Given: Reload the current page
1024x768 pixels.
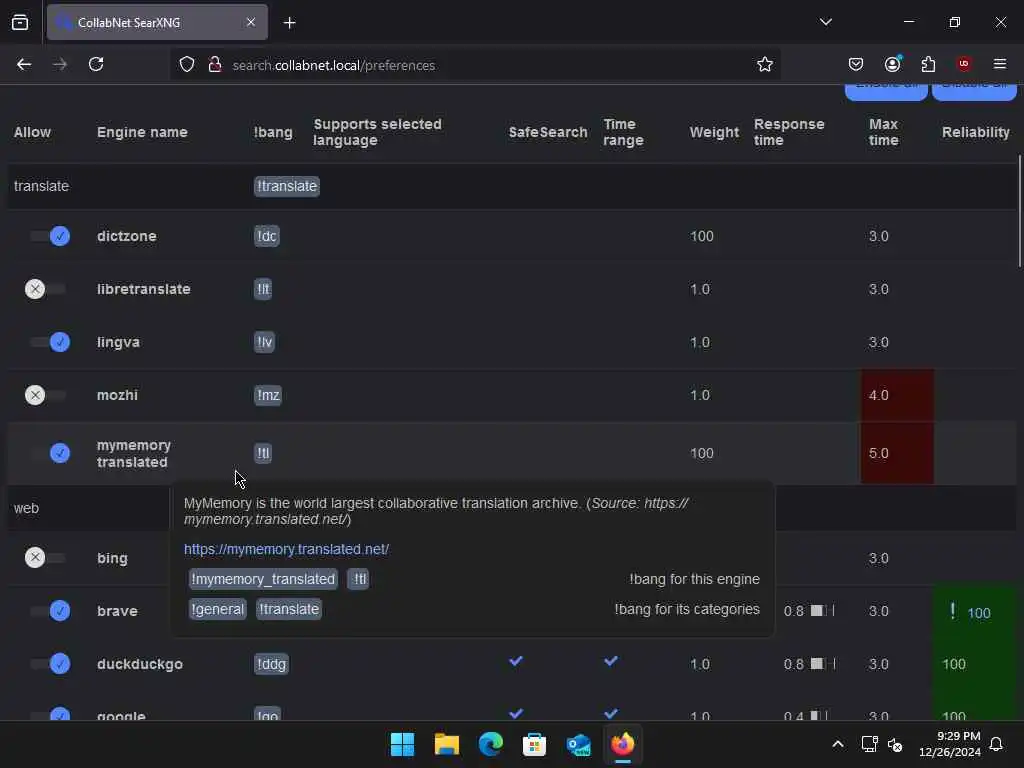Looking at the screenshot, I should pyautogui.click(x=96, y=65).
